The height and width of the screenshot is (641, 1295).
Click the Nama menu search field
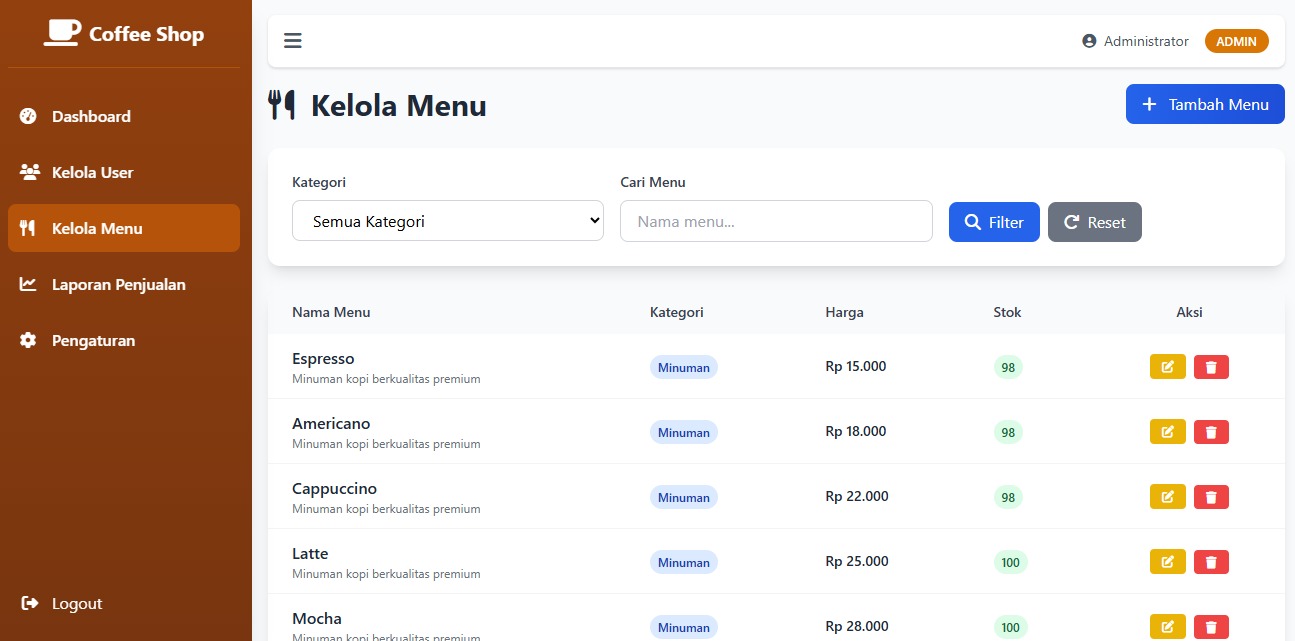[x=775, y=221]
